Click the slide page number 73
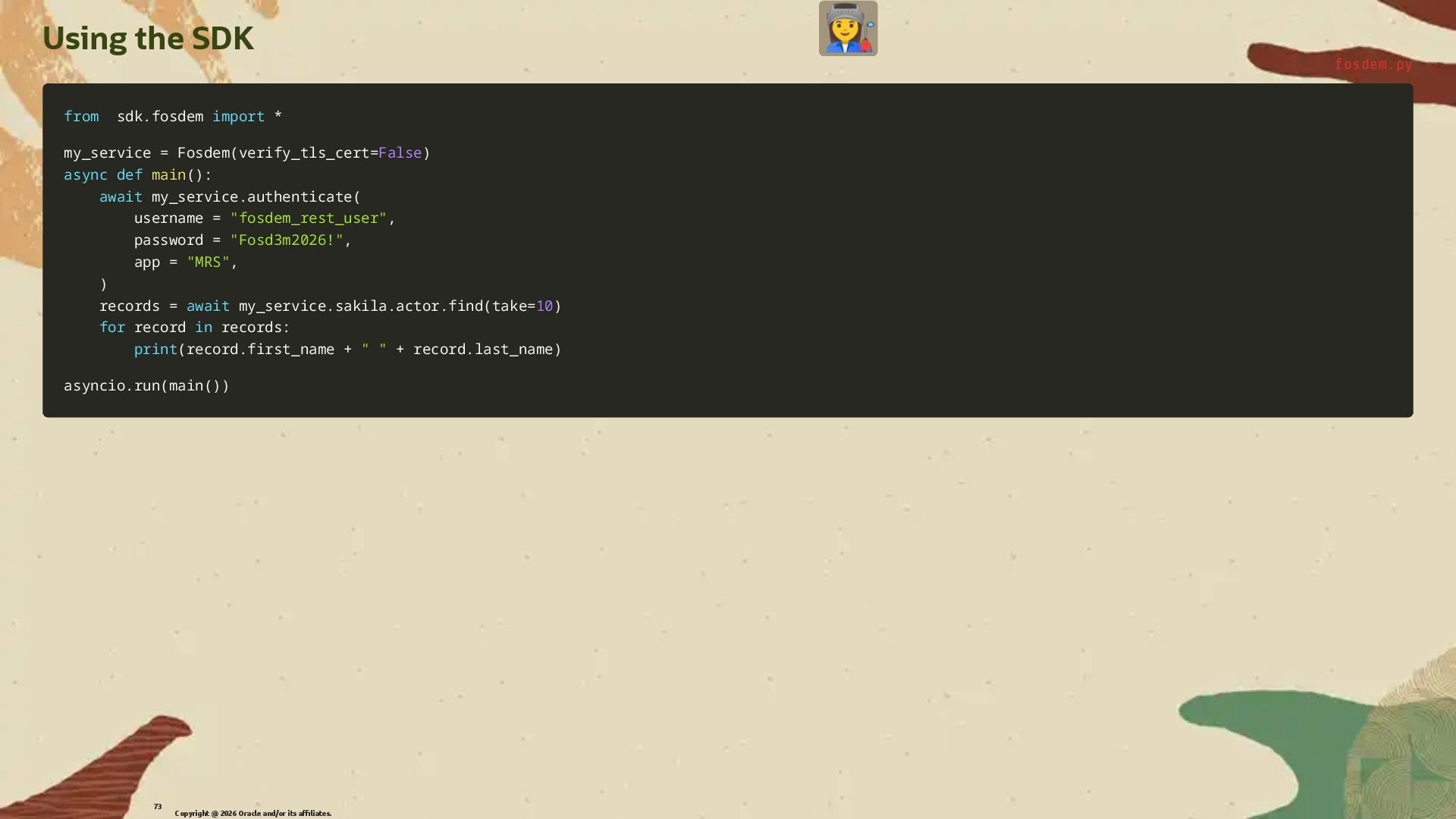Viewport: 1456px width, 819px height. click(x=158, y=807)
